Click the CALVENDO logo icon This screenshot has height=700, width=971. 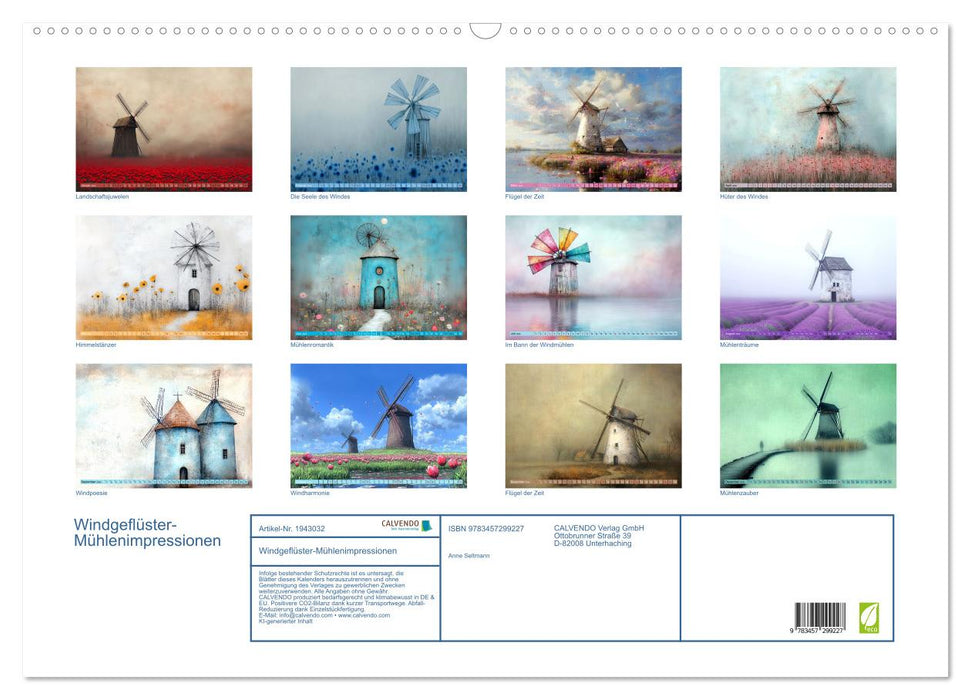[400, 522]
